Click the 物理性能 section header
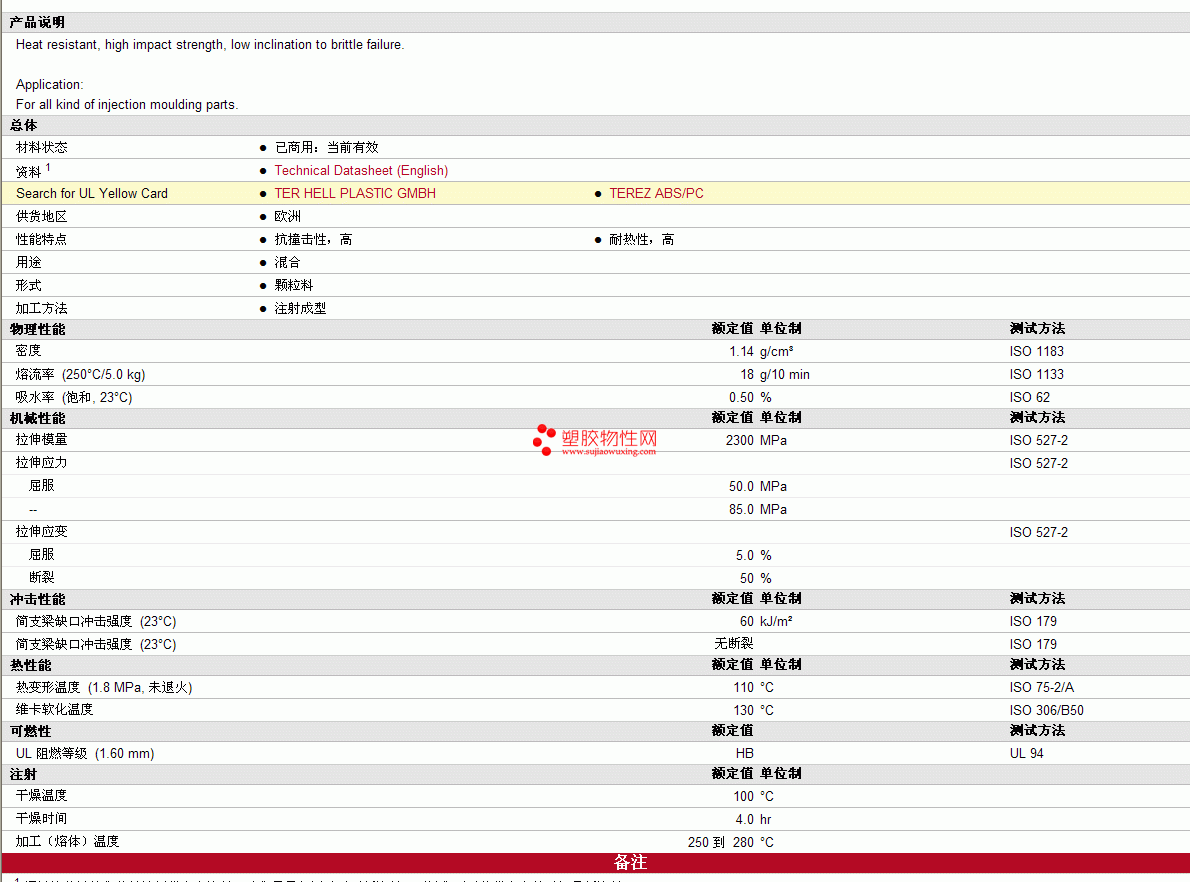 tap(37, 329)
